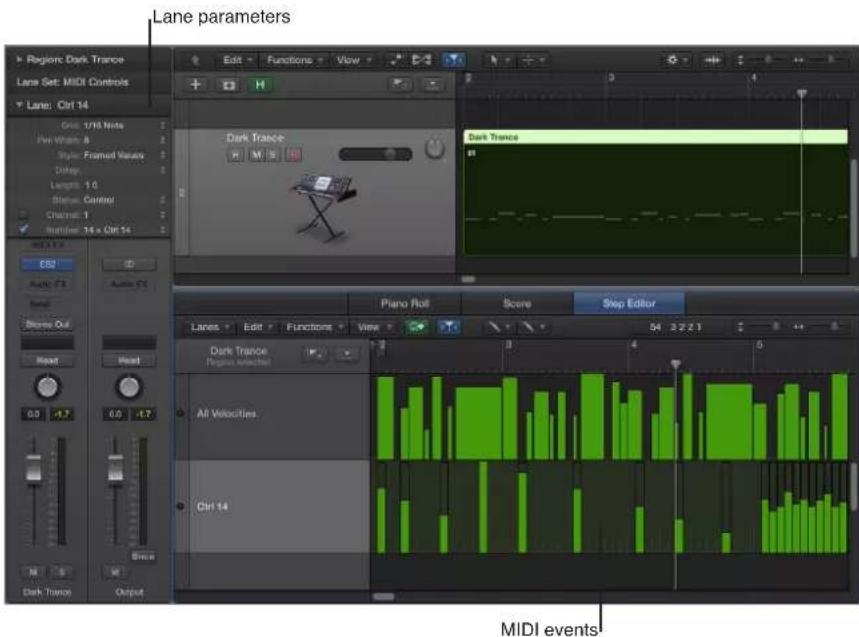Open command-click pencil tool menu in Step Editor
This screenshot has height=637, width=859.
(x=533, y=327)
